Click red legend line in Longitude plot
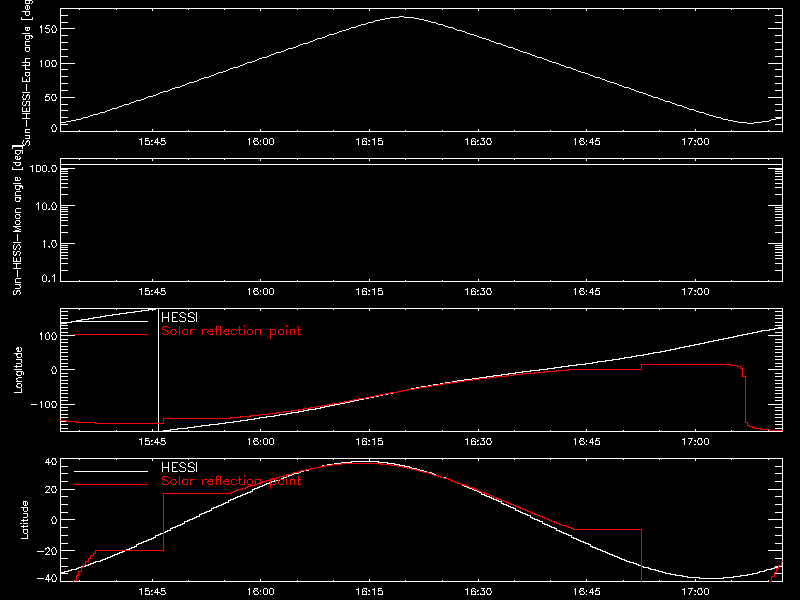The width and height of the screenshot is (800, 600). coord(111,335)
